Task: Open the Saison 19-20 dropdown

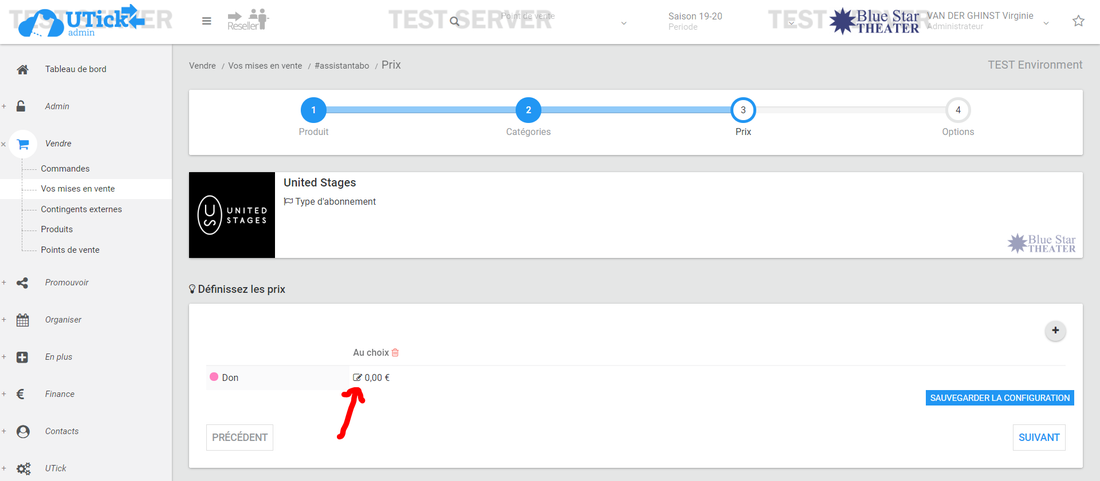Action: [790, 22]
